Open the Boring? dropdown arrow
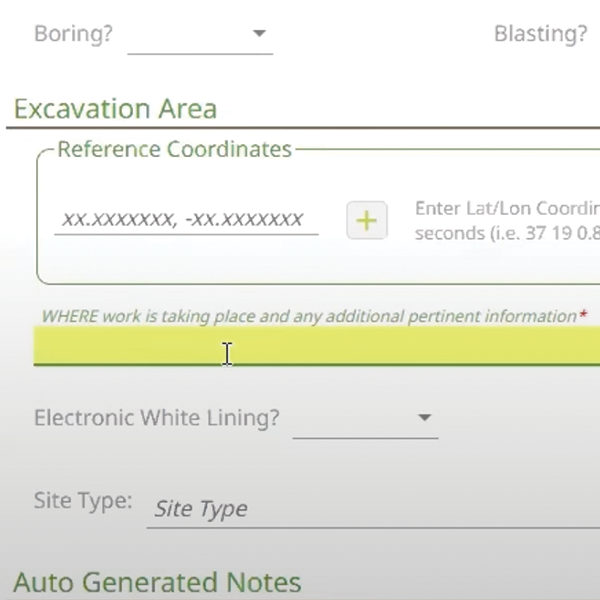The width and height of the screenshot is (600, 600). tap(260, 34)
